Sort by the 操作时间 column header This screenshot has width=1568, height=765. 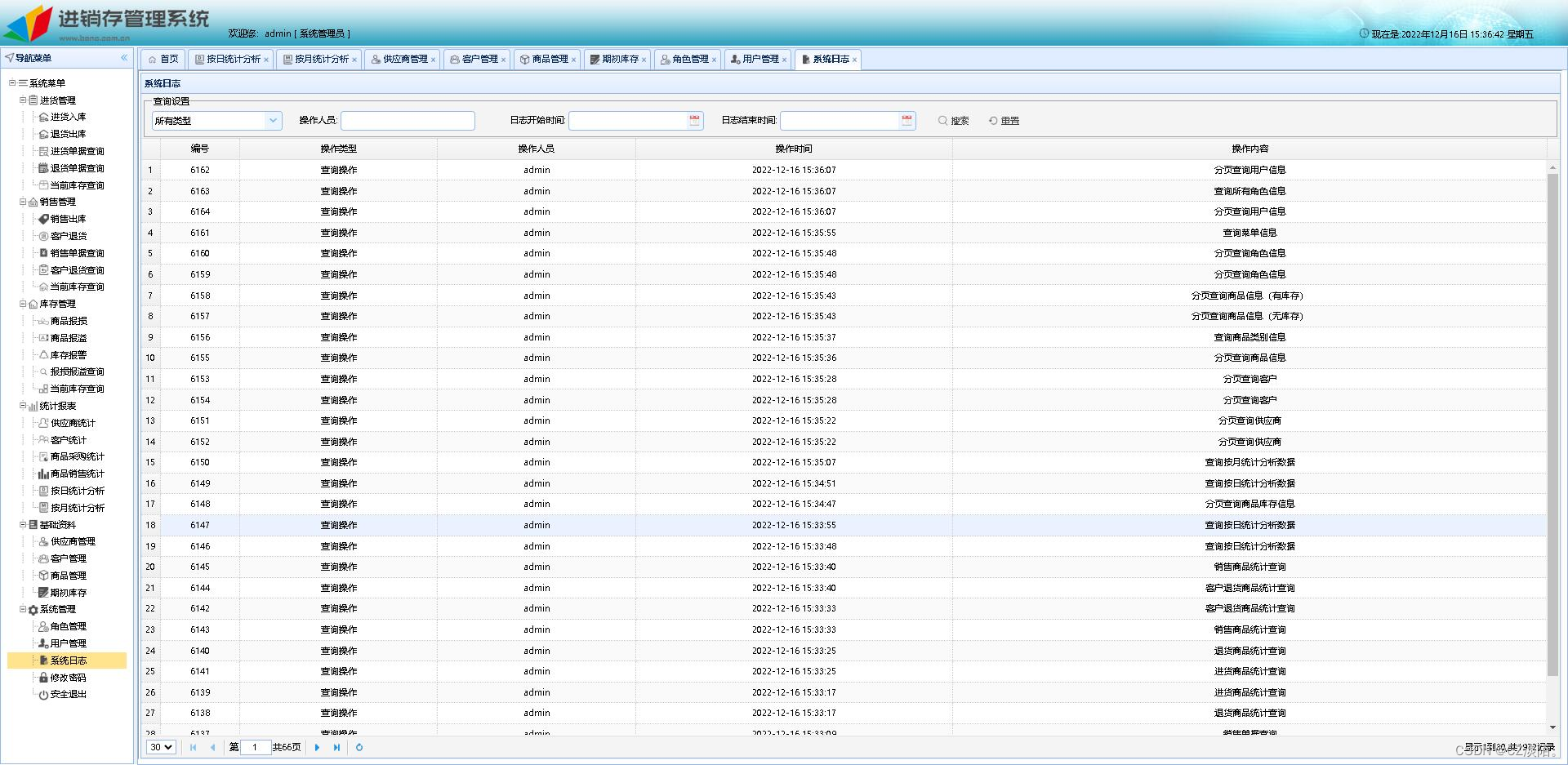pyautogui.click(x=794, y=149)
